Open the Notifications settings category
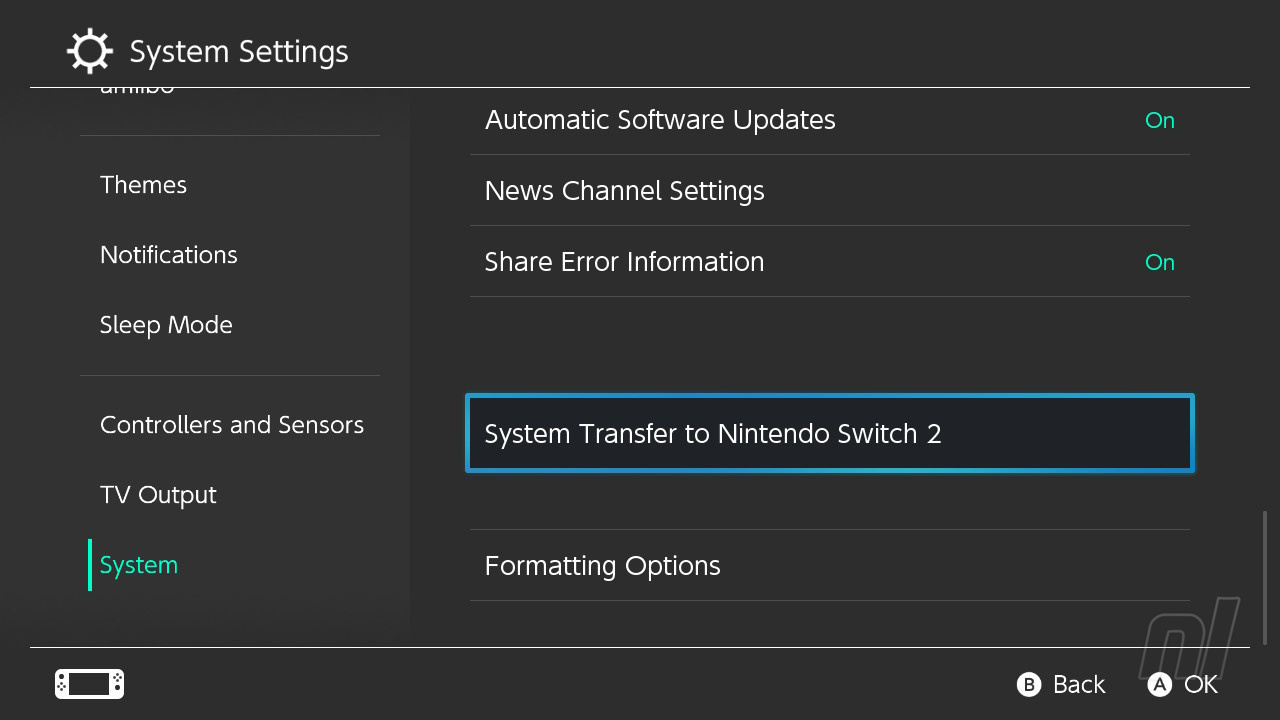1280x720 pixels. 169,255
